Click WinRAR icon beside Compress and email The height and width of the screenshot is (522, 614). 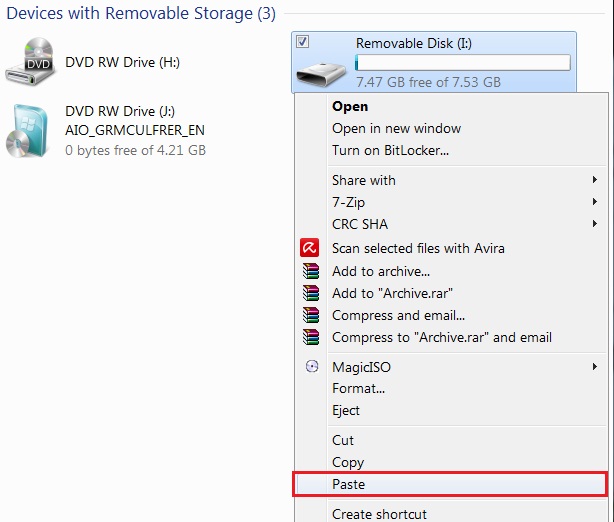311,315
